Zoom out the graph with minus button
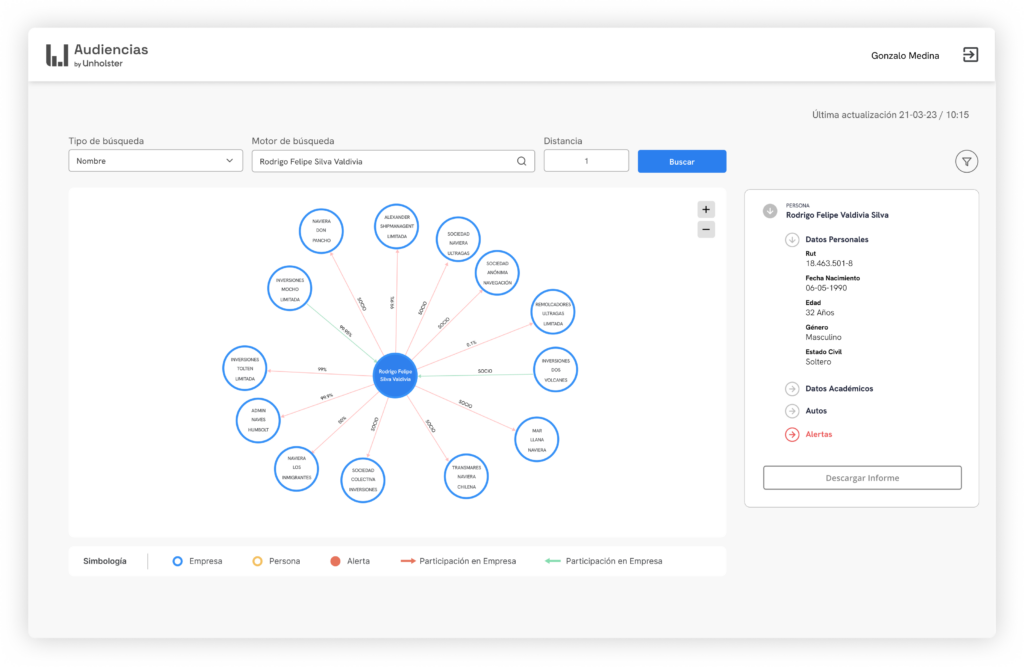 click(x=706, y=229)
